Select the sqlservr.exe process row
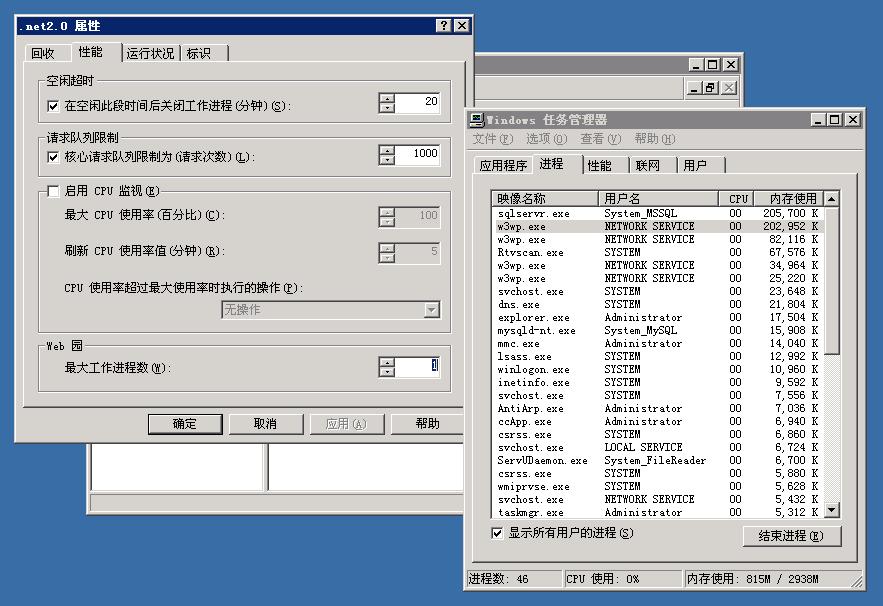Viewport: 883px width, 606px height. point(658,213)
